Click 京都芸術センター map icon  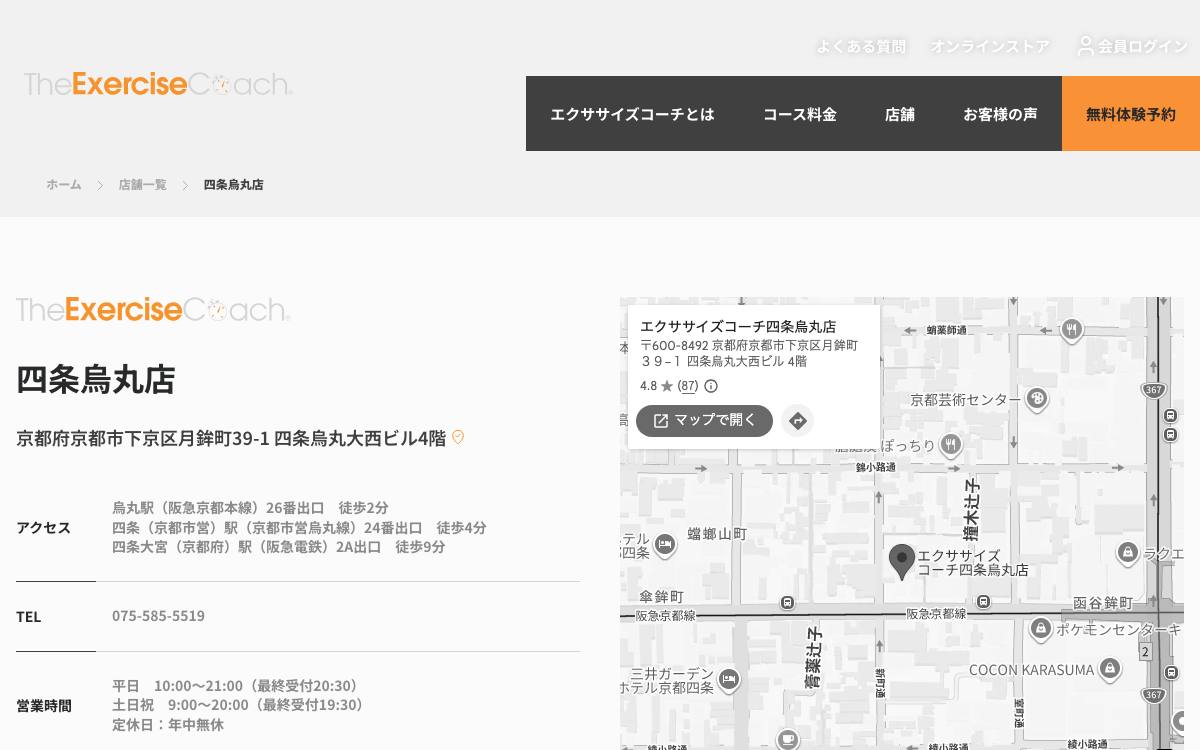(1036, 399)
